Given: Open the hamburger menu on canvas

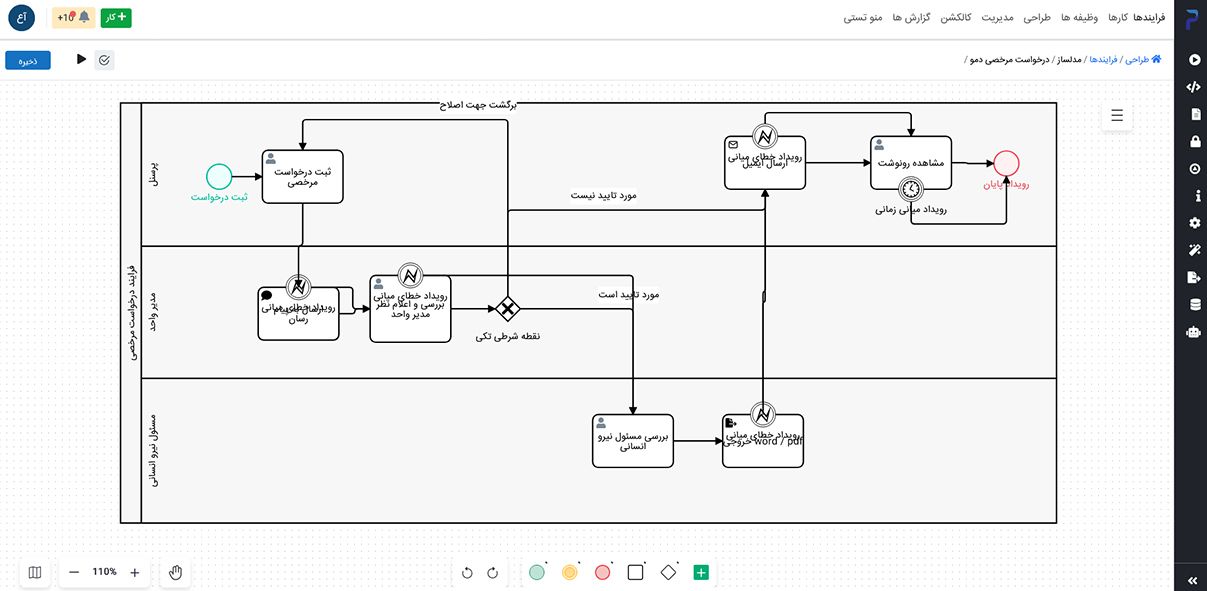Looking at the screenshot, I should click(1117, 116).
